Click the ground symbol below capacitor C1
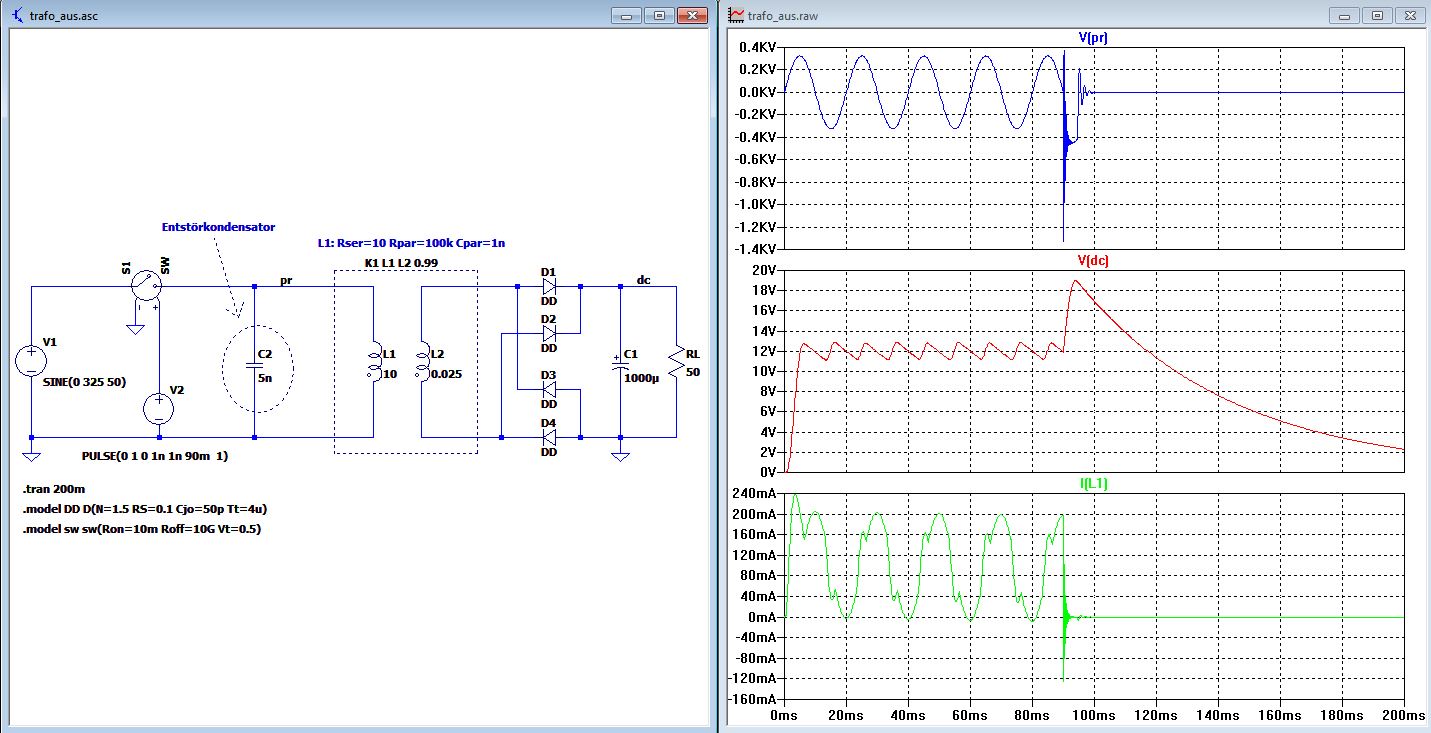 click(620, 457)
